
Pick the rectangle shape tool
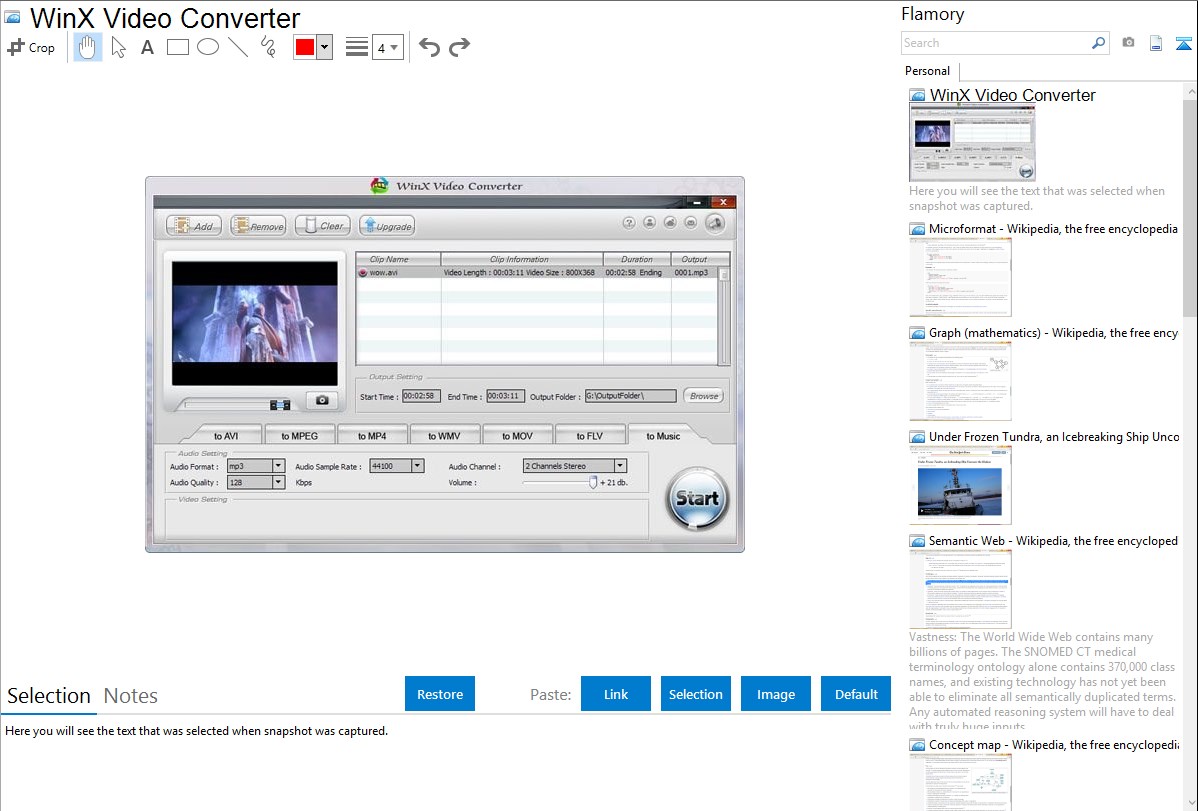tap(178, 47)
